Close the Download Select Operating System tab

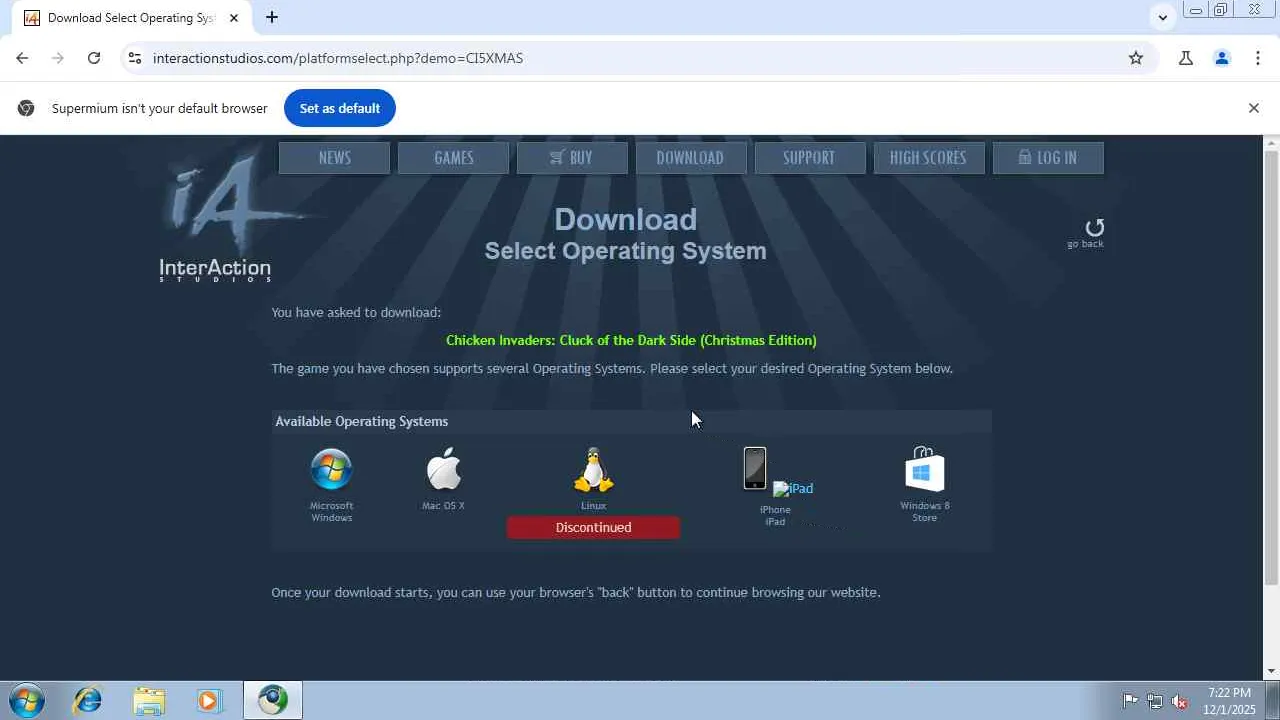pos(234,17)
